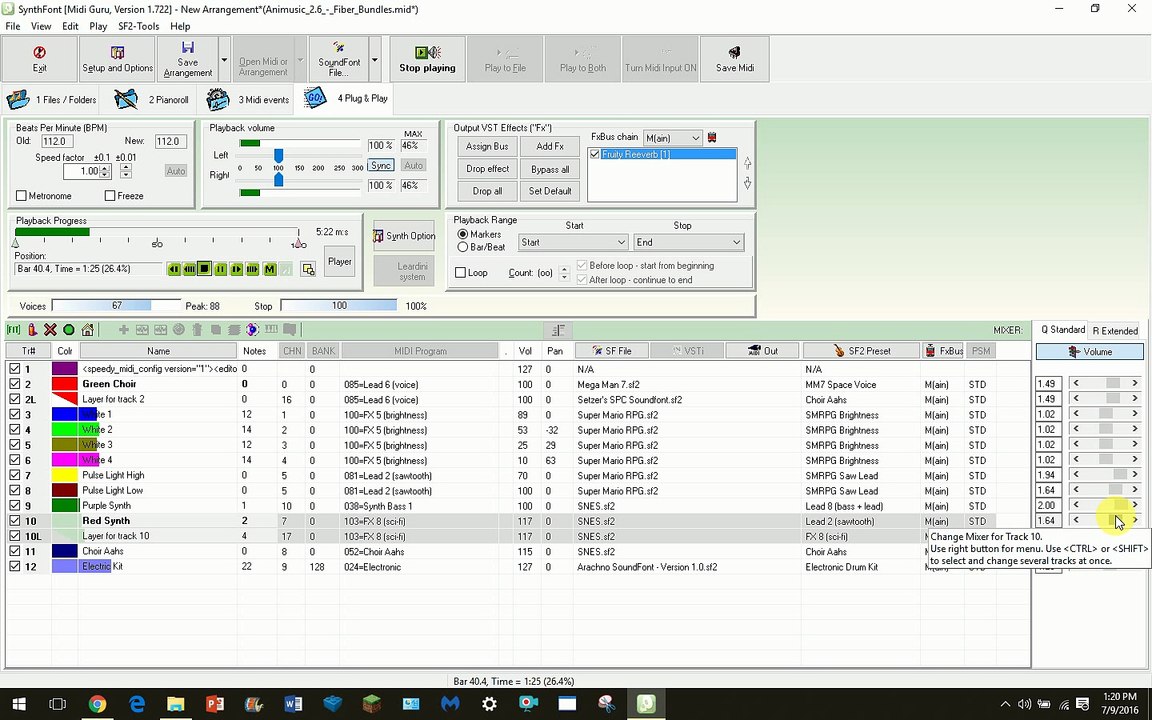Click the green circle icon in track toolbar

(x=69, y=330)
